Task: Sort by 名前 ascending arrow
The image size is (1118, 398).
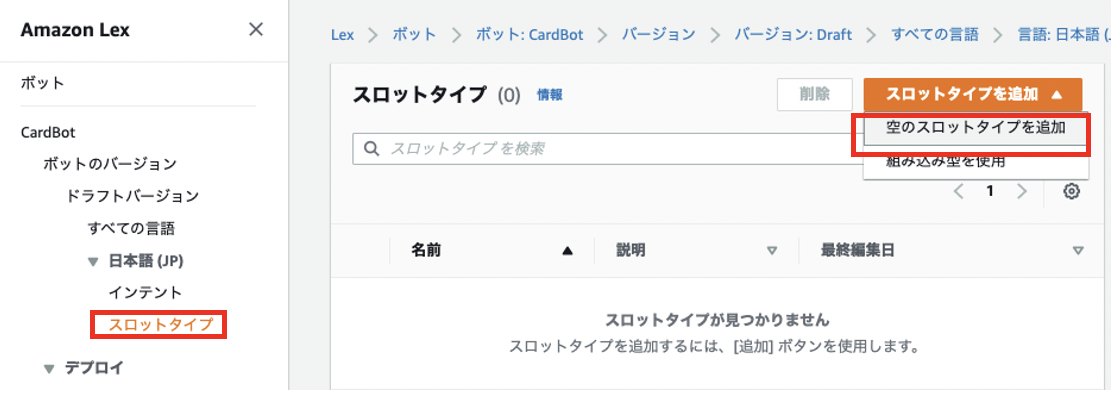Action: [x=568, y=251]
